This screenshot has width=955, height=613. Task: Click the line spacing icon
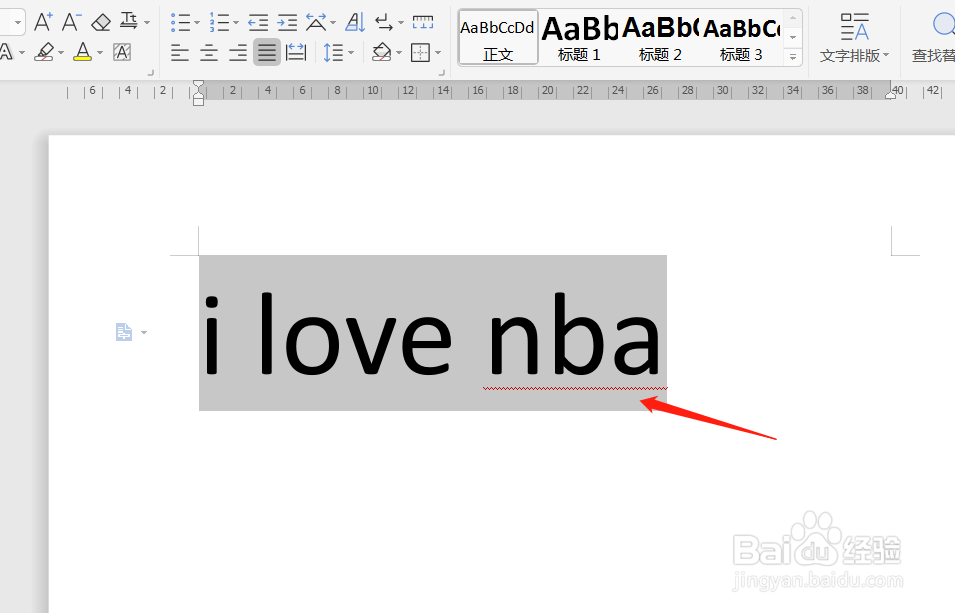coord(333,52)
